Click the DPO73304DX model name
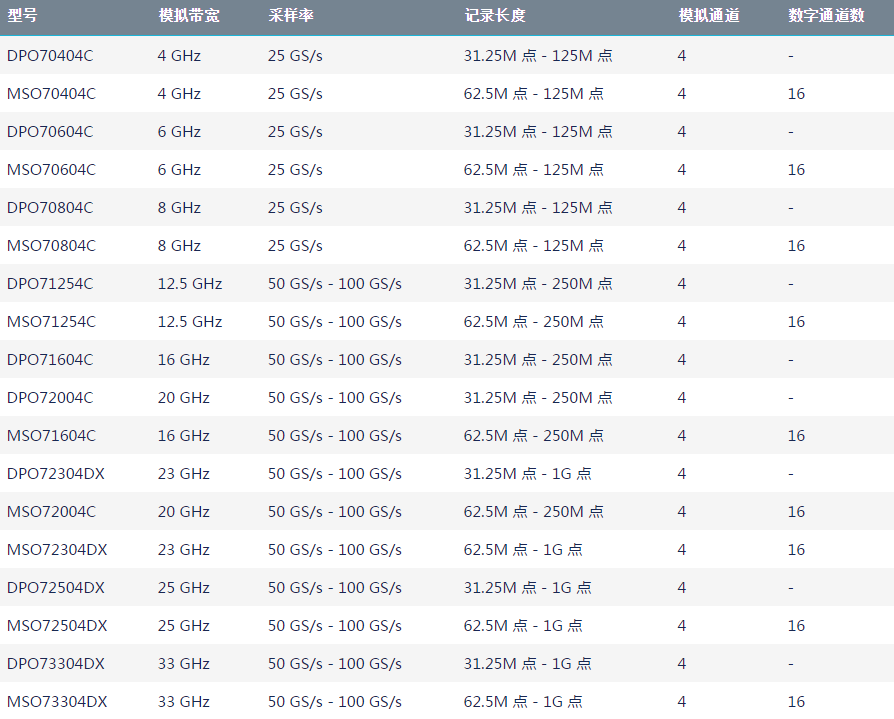894x719 pixels. tap(55, 664)
